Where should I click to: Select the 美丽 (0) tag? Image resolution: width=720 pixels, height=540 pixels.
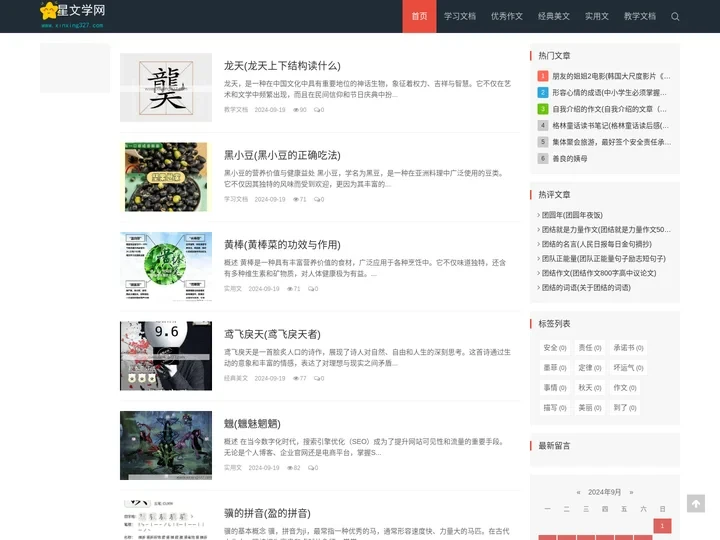point(590,408)
